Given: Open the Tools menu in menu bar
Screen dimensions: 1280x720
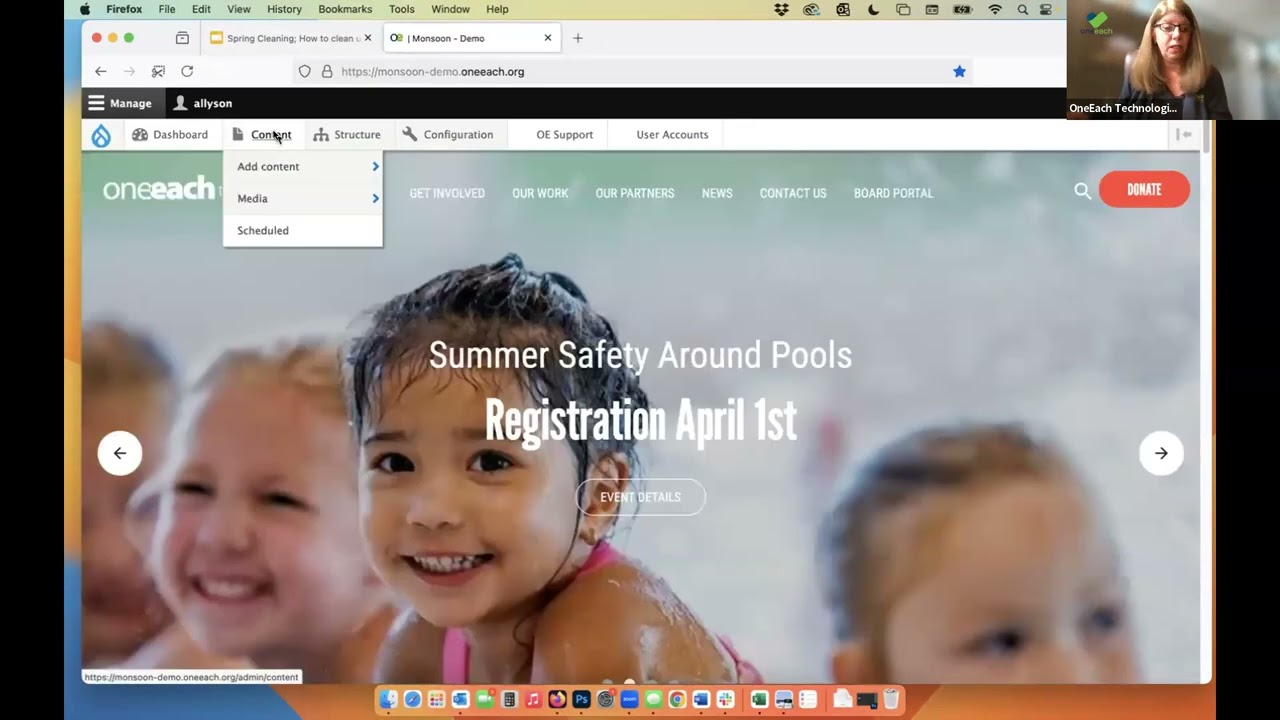Looking at the screenshot, I should (x=402, y=9).
